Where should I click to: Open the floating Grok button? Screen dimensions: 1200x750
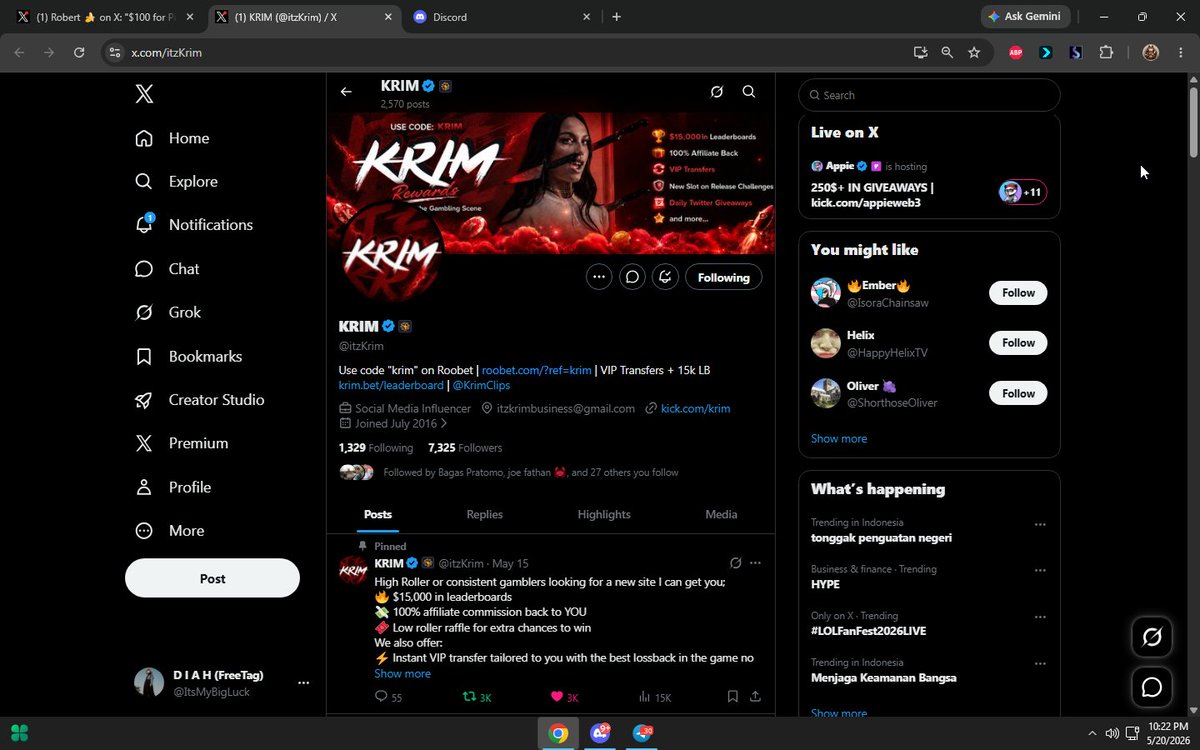point(1152,637)
